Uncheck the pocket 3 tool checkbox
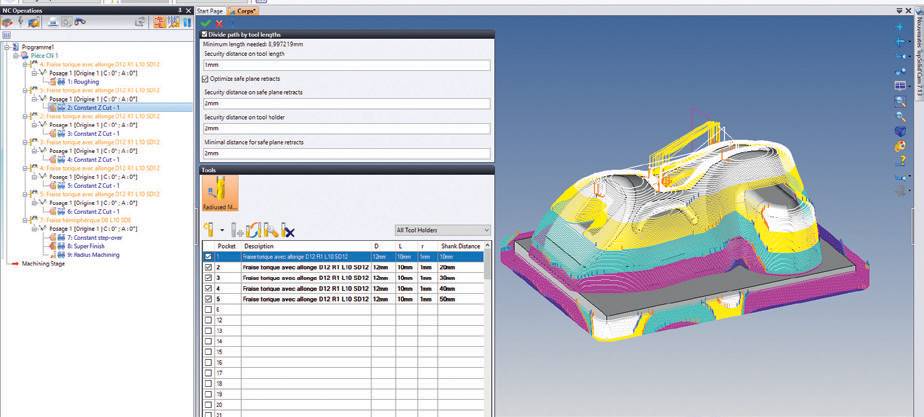The width and height of the screenshot is (924, 417). tap(208, 277)
